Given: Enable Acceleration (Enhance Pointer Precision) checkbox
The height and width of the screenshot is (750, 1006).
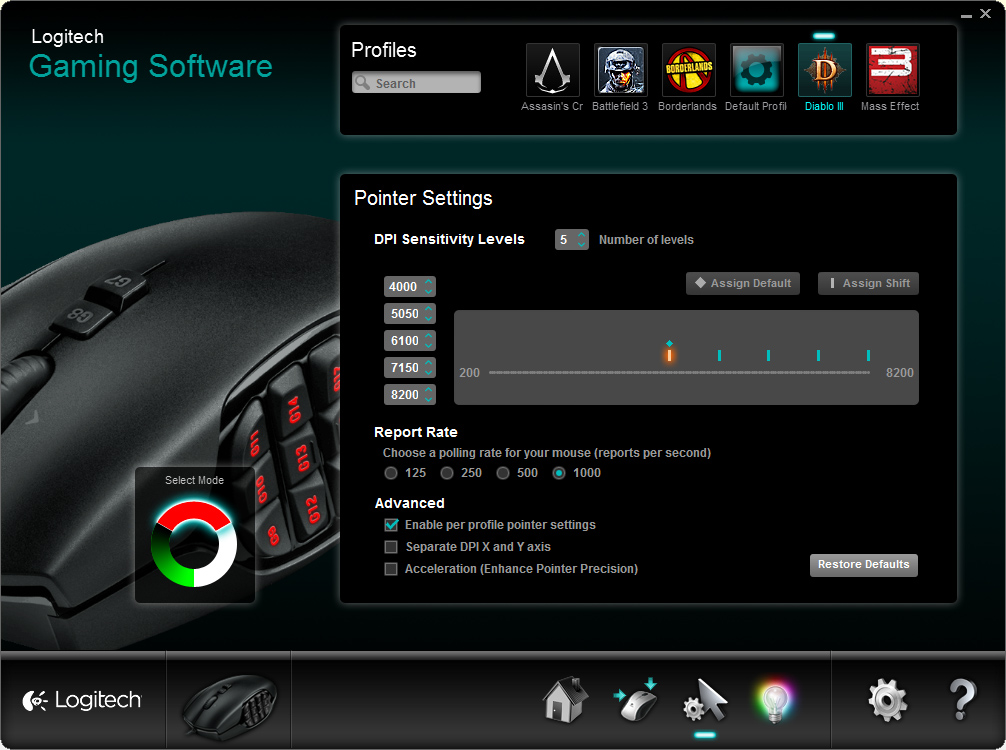Looking at the screenshot, I should 392,569.
